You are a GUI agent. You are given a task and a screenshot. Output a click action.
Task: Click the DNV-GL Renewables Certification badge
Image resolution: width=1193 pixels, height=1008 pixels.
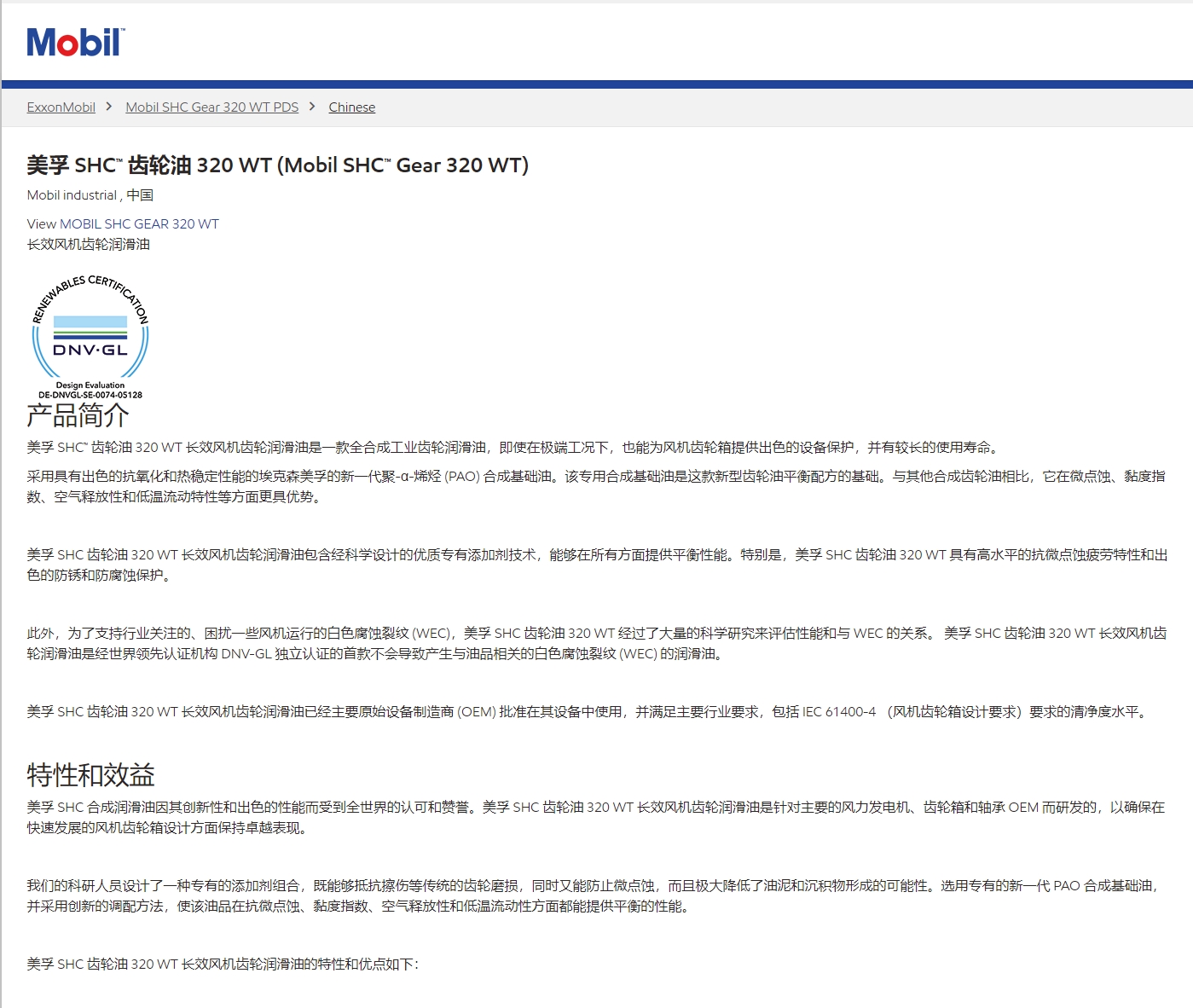coord(90,337)
